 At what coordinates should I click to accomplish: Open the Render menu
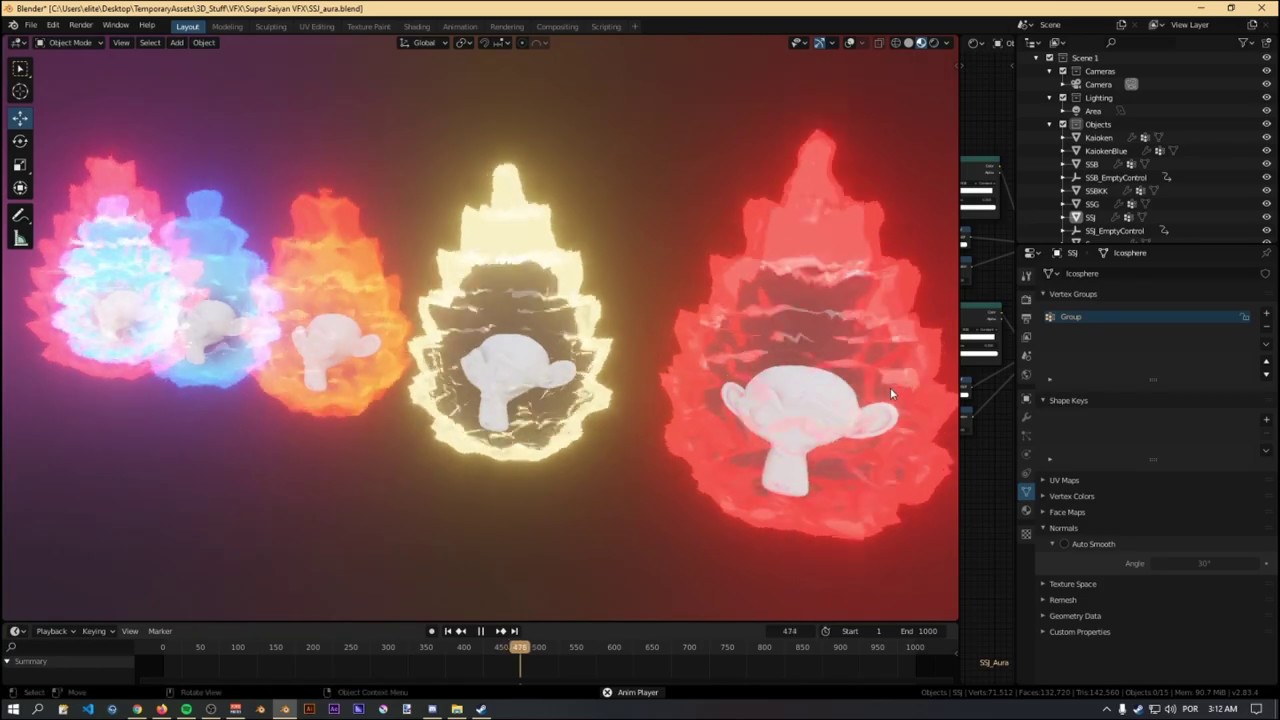(81, 25)
